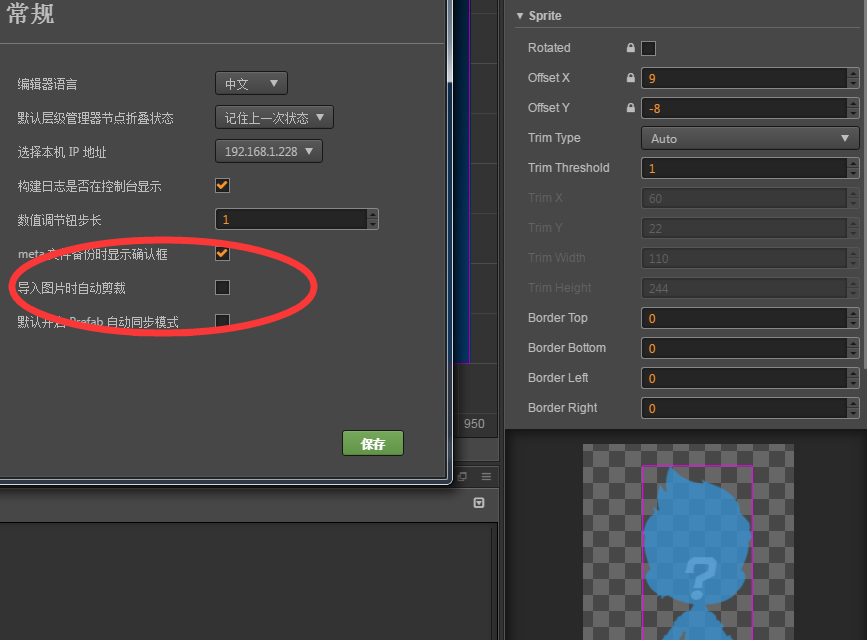Click the Trim Threshold stepper arrows
The image size is (867, 640).
point(853,168)
